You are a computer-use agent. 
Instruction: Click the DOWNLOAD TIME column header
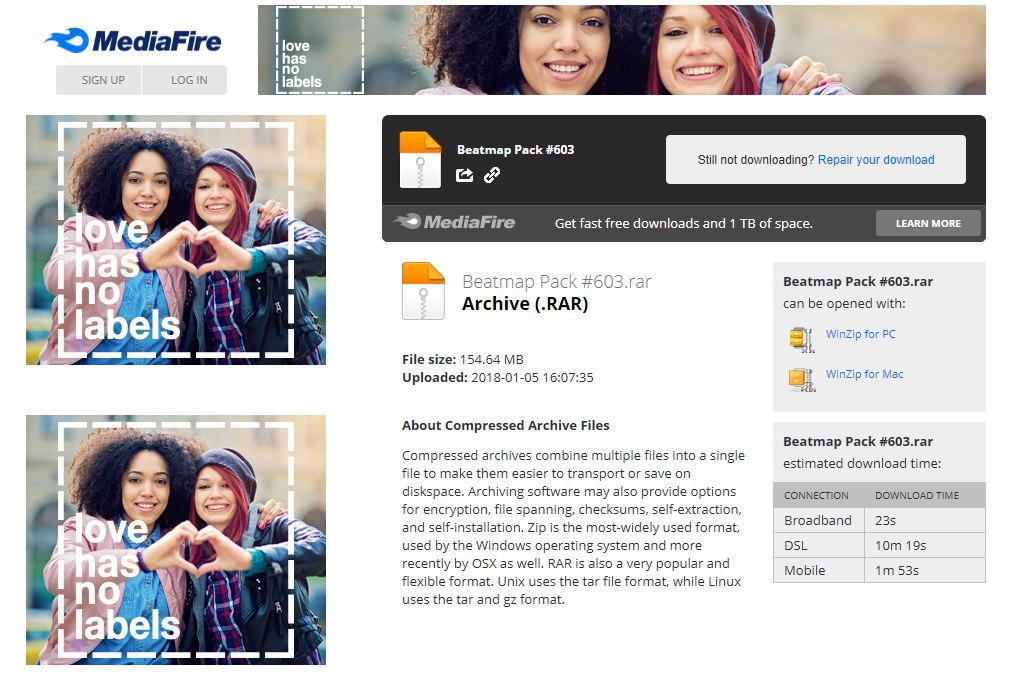click(917, 496)
